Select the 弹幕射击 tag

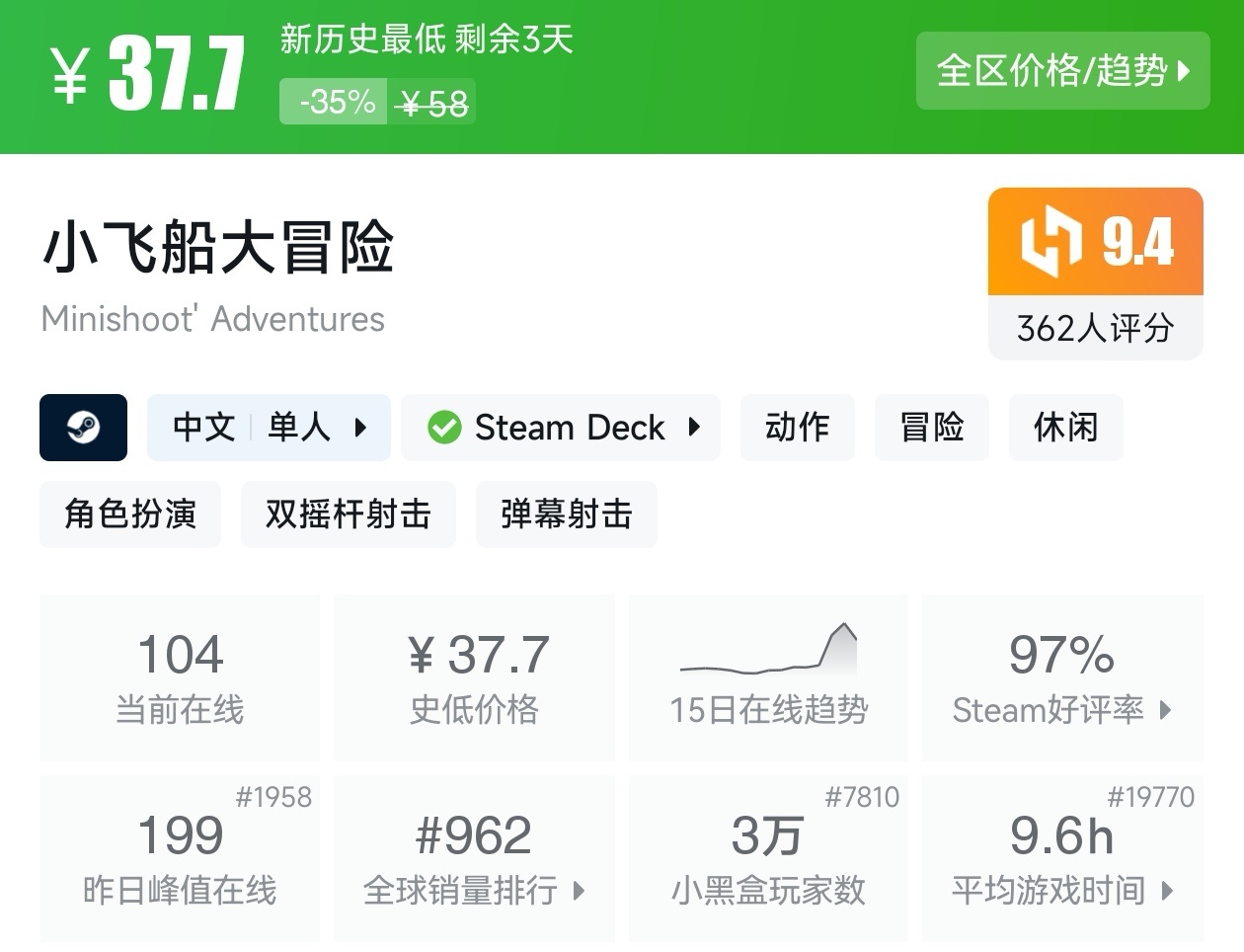[566, 515]
